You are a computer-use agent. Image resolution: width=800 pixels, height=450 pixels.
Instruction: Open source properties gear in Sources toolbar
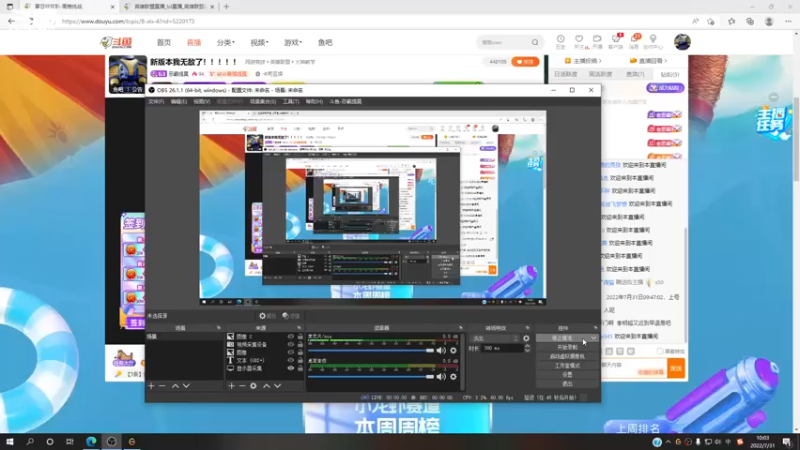254,386
